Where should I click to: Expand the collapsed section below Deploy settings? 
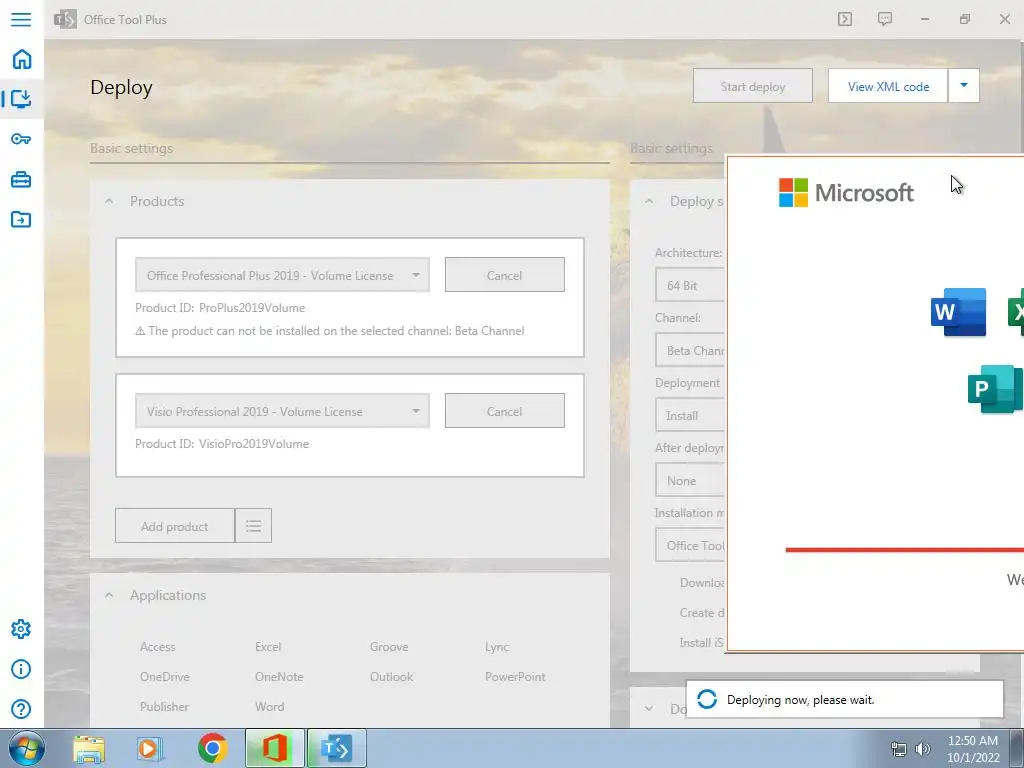[x=649, y=709]
